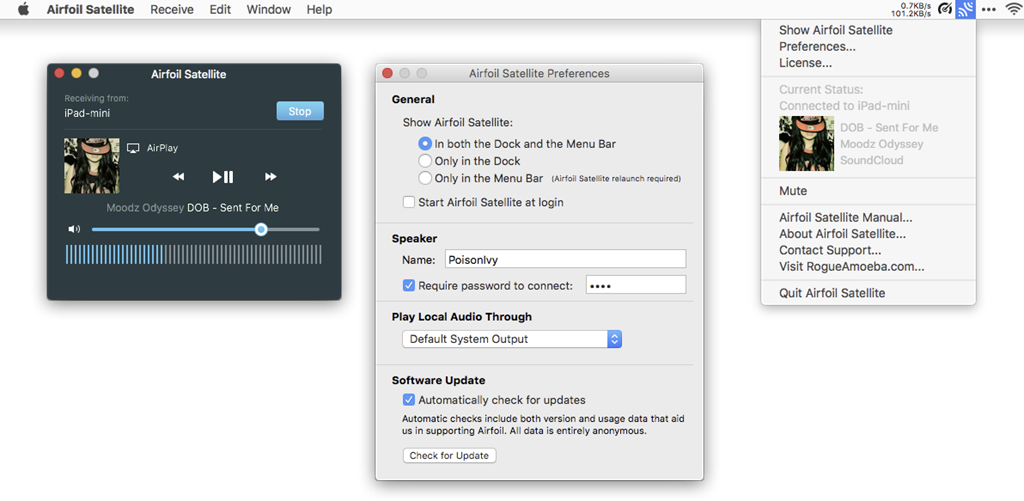Open the Window menu

tap(268, 9)
